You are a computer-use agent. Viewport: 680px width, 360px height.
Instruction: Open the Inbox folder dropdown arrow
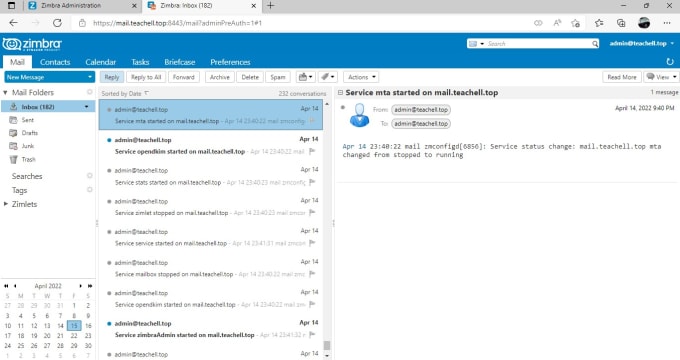click(x=87, y=107)
